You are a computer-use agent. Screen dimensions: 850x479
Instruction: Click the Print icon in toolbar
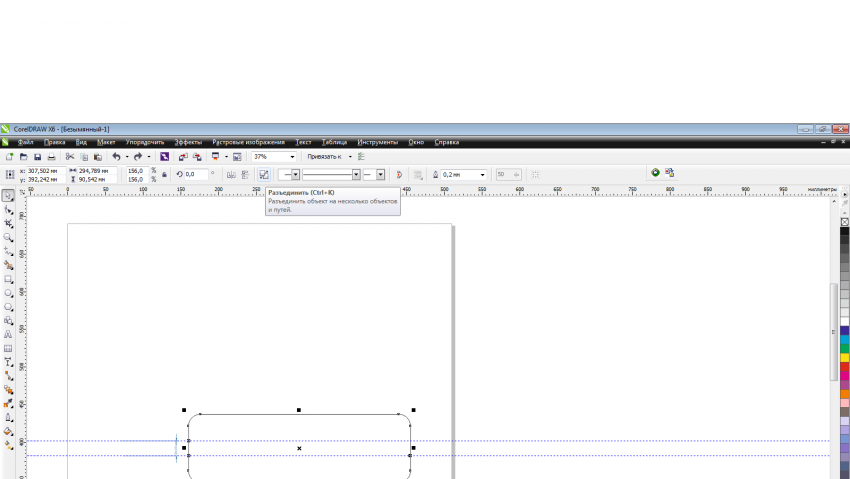click(x=52, y=157)
